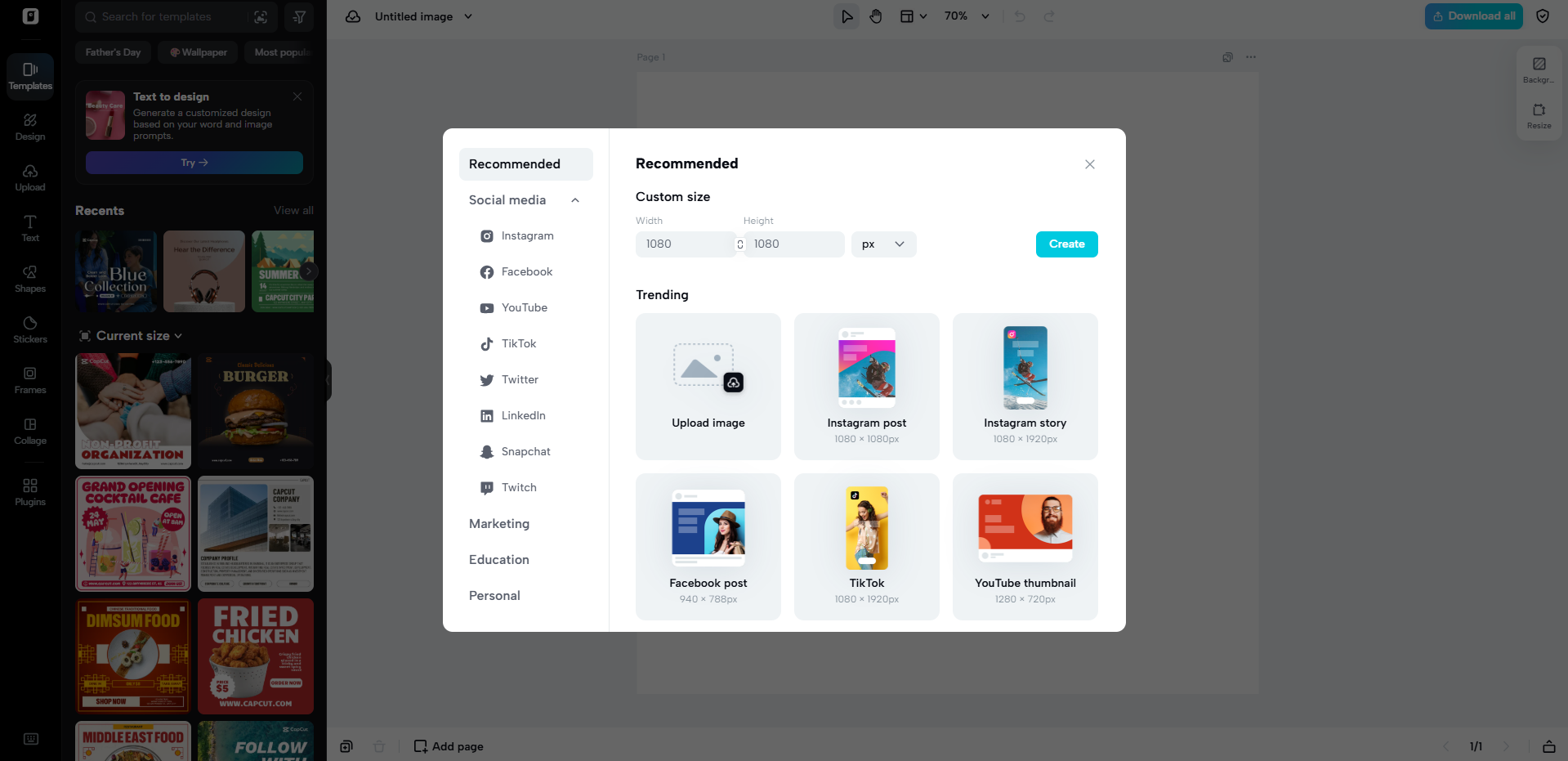The width and height of the screenshot is (1568, 761).
Task: Switch to the Education category
Action: click(498, 559)
